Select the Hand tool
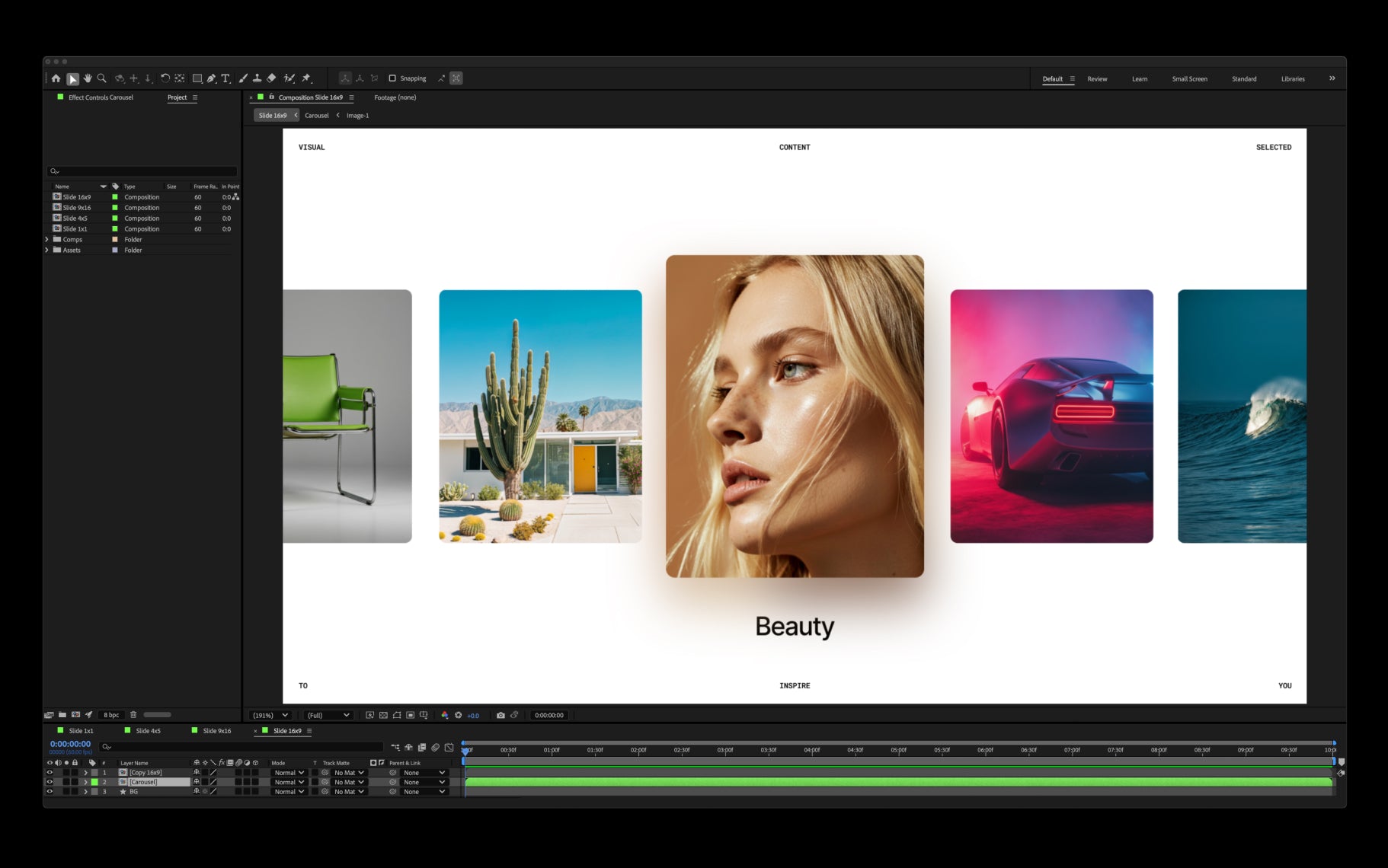Screen dimensions: 1388x868 tap(88, 78)
